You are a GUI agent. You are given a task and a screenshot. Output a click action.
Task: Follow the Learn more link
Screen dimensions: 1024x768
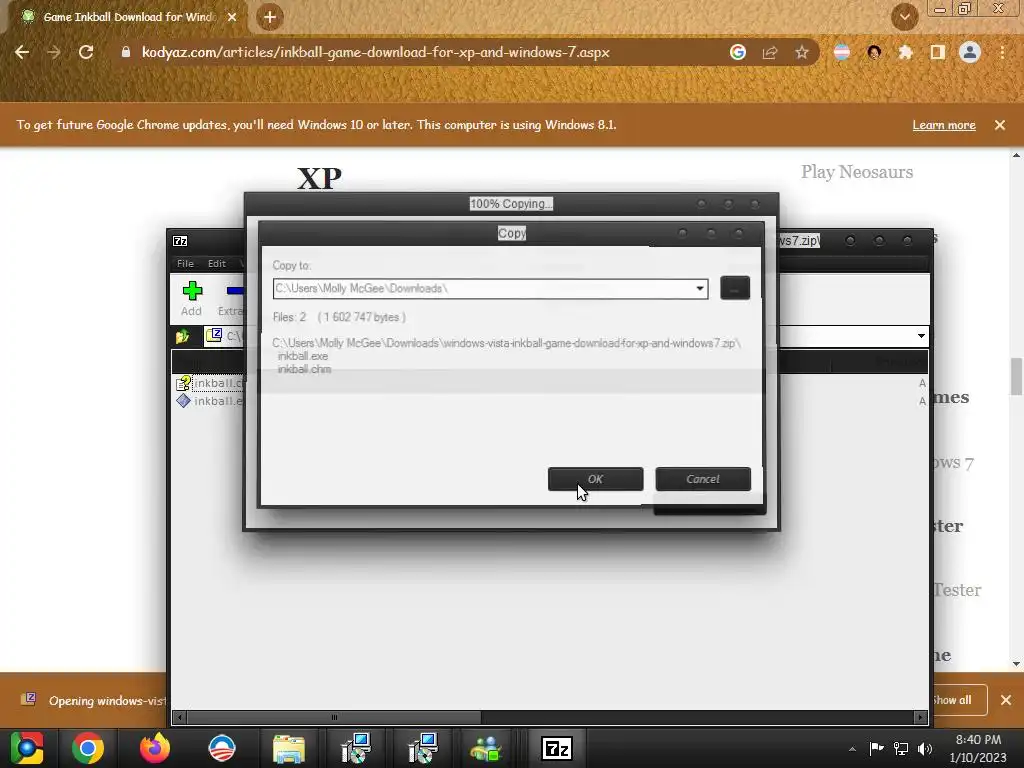click(x=944, y=125)
